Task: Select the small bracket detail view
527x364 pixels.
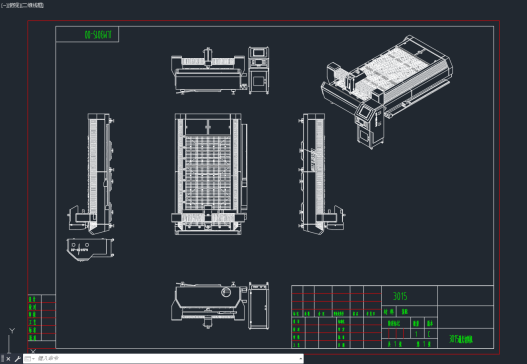Action: (90, 249)
